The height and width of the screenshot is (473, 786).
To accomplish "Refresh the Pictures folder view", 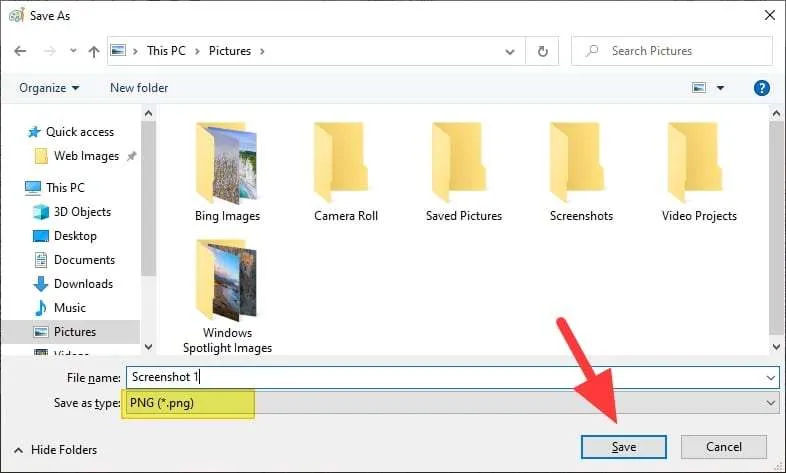I will 542,51.
